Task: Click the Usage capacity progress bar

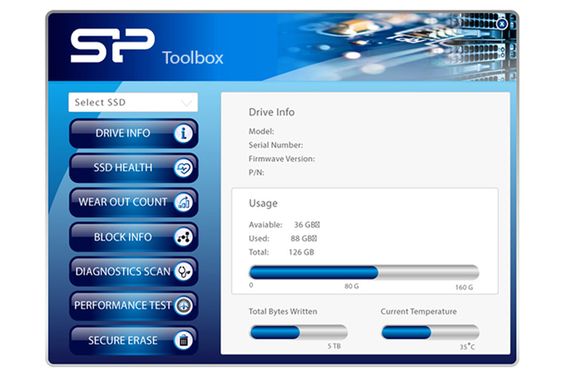Action: (364, 272)
